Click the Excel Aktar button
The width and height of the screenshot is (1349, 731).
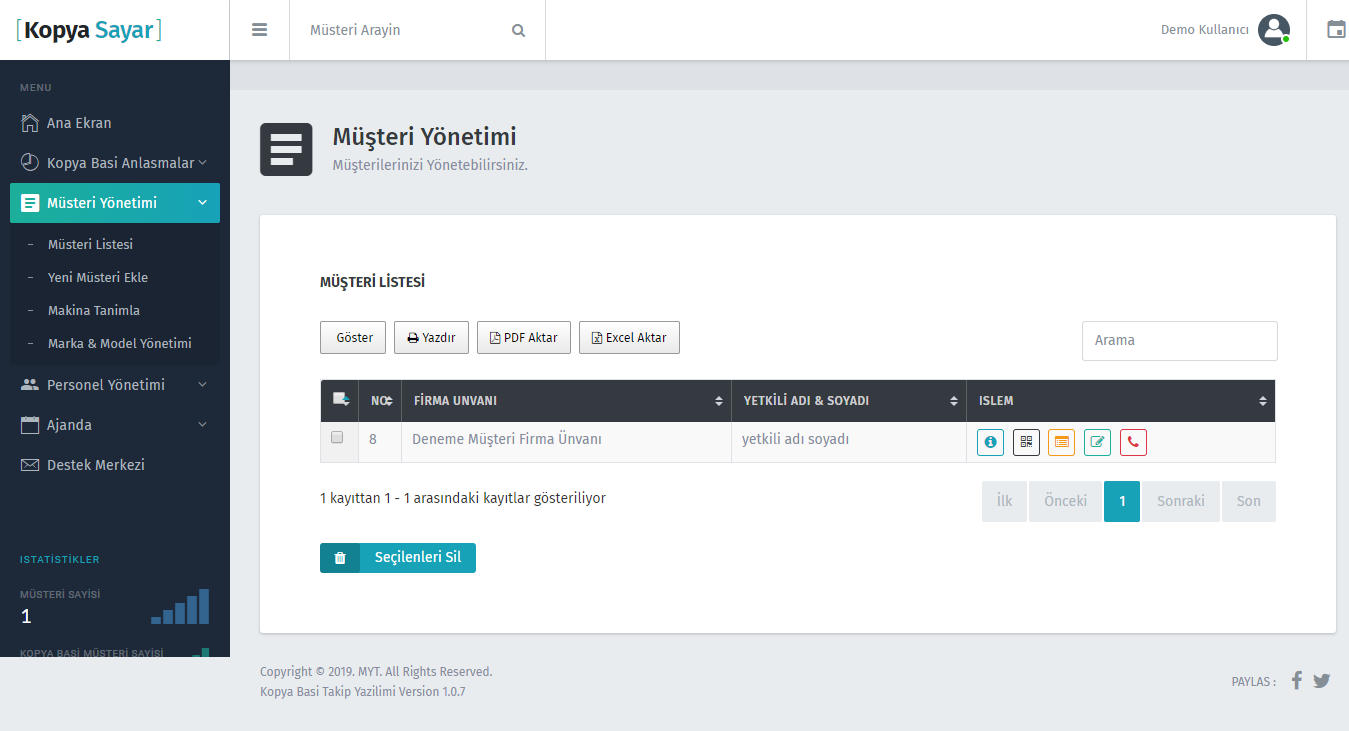tap(629, 338)
